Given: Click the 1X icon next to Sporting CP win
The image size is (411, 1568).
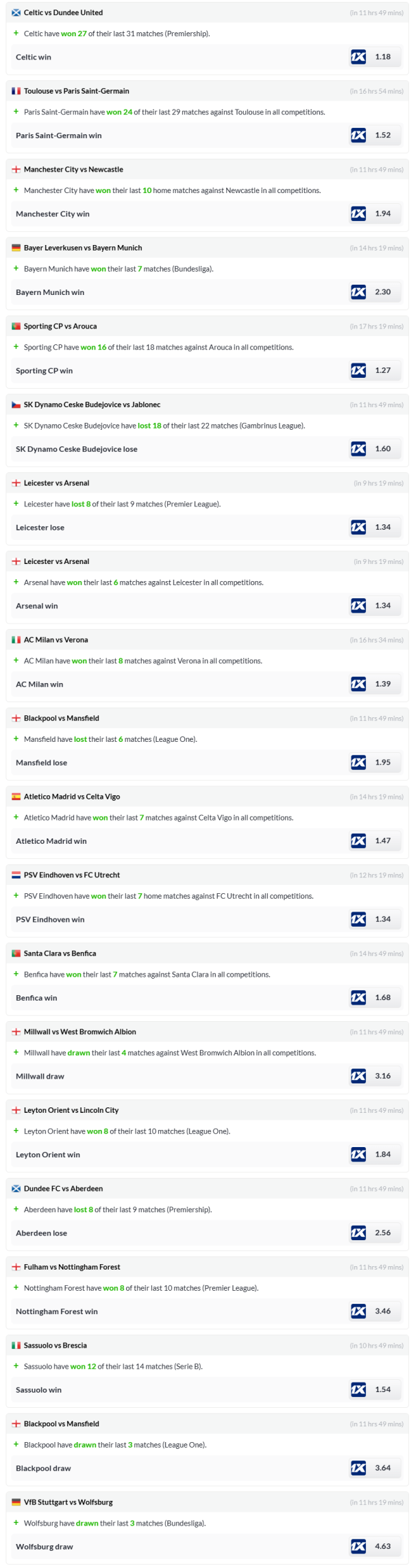Looking at the screenshot, I should [x=358, y=370].
